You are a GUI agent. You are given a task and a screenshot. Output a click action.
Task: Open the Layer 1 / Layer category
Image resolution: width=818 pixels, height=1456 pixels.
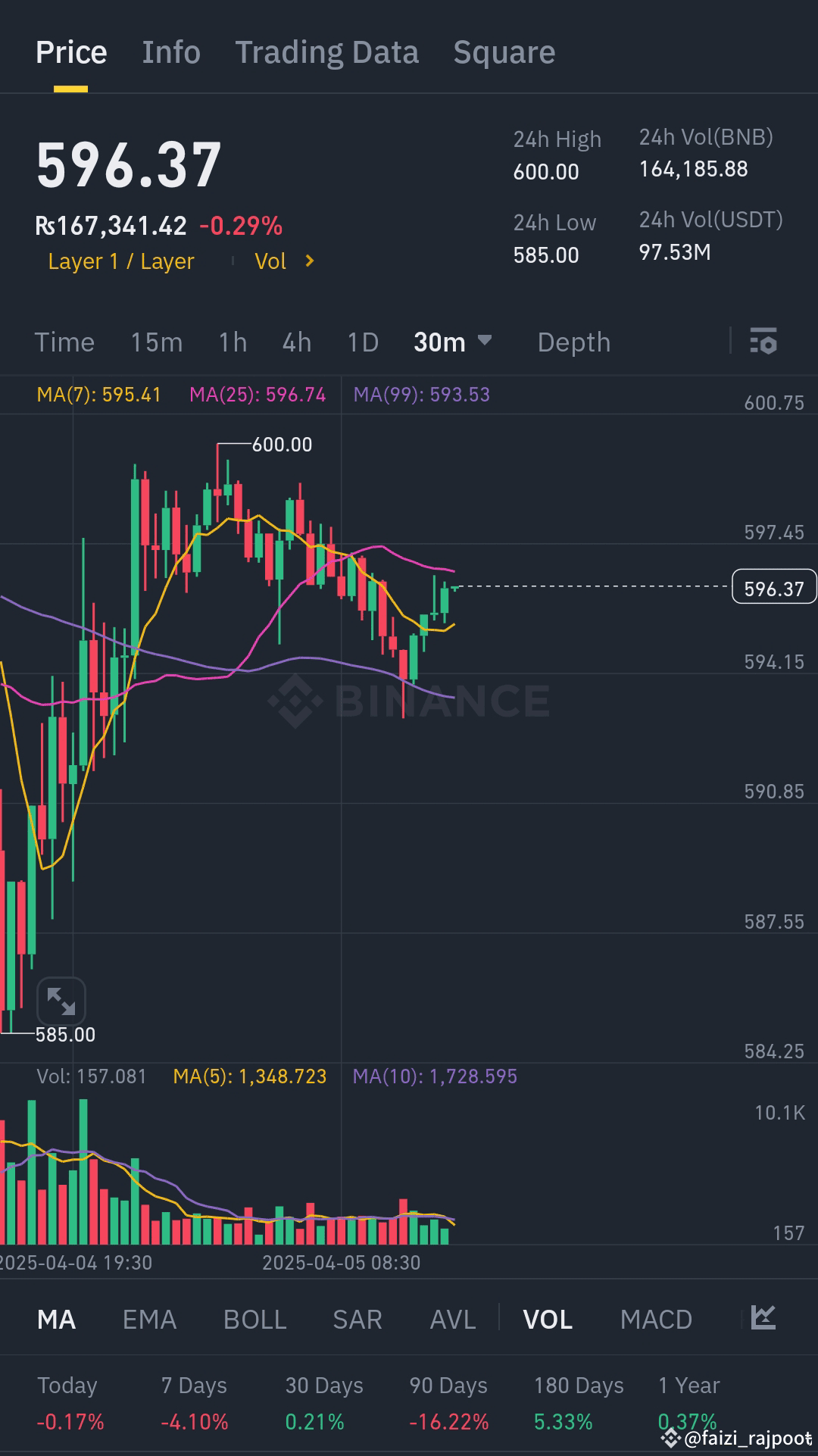pos(121,261)
